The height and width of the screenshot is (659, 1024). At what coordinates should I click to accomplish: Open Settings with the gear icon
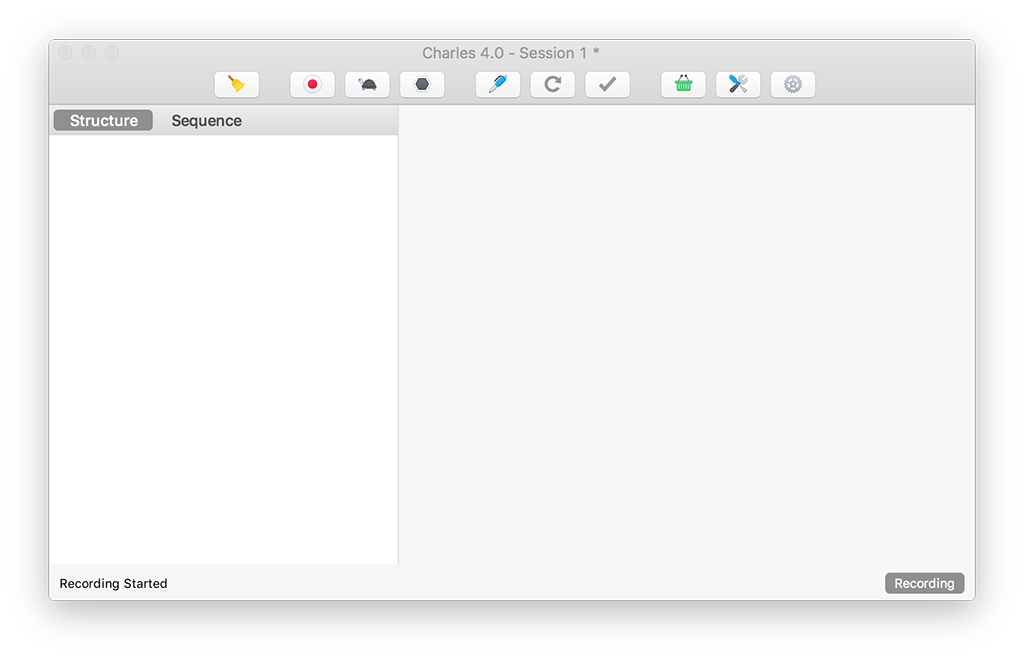(x=793, y=85)
